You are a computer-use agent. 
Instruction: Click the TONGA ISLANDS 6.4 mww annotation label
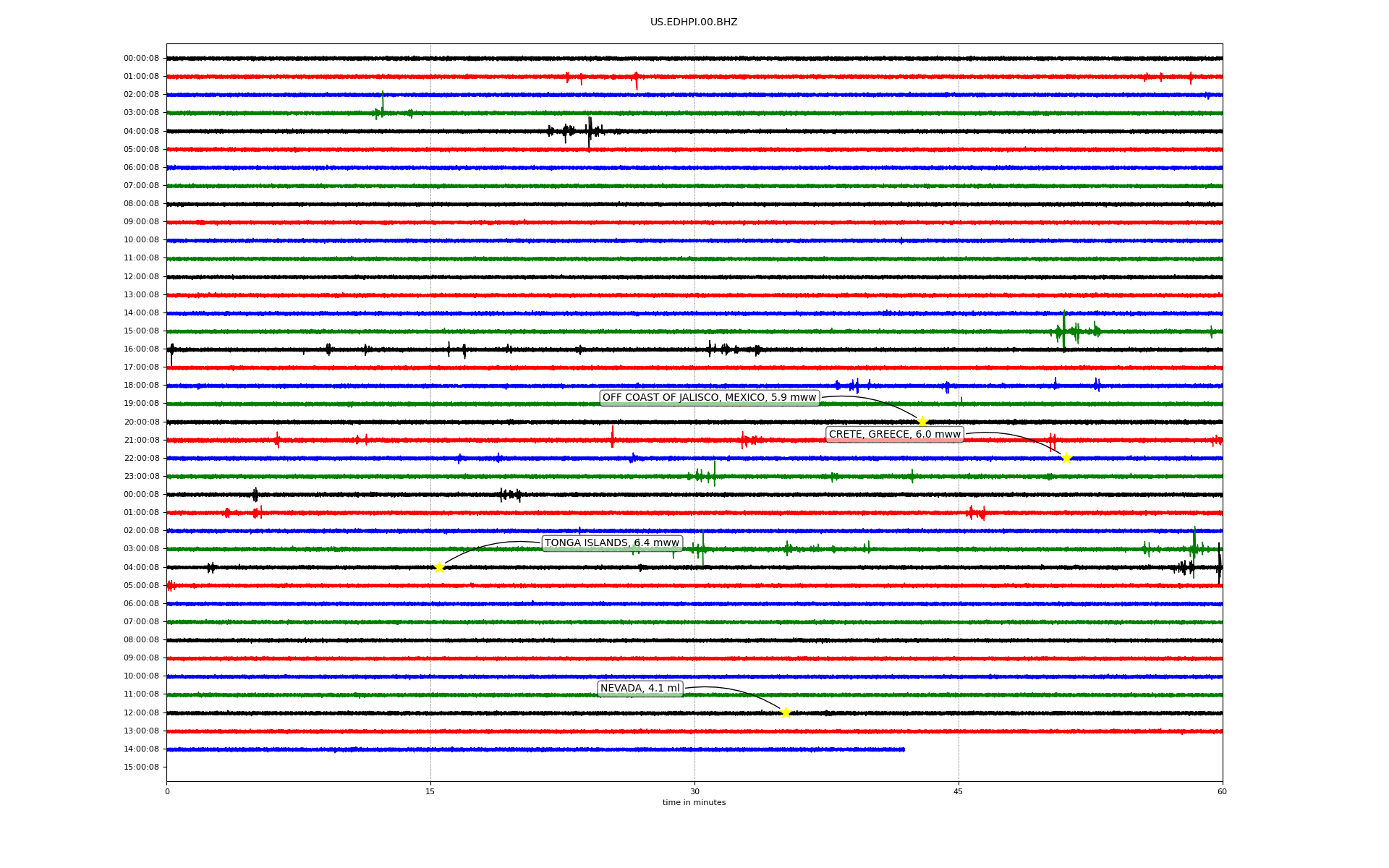pos(612,543)
